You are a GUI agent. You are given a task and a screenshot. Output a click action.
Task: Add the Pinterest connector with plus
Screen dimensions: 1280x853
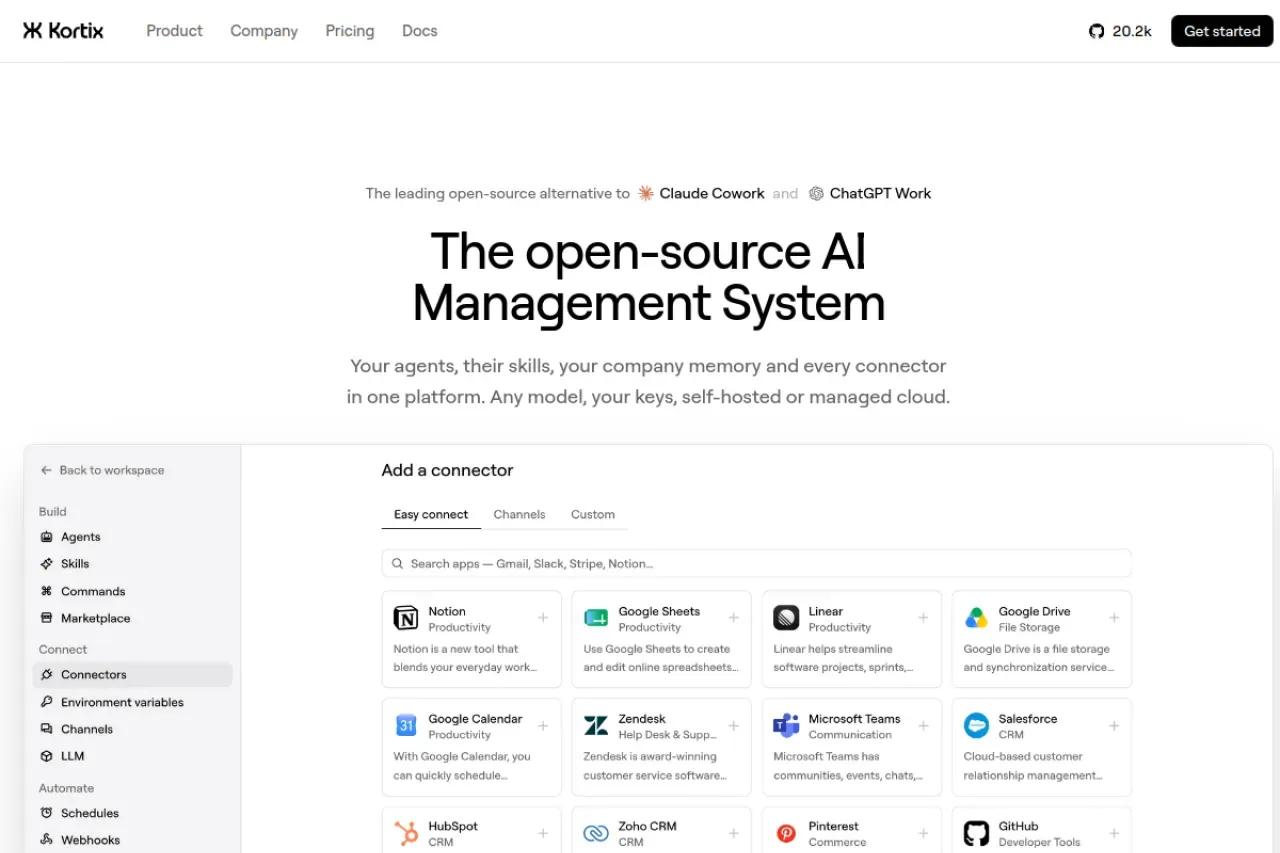(923, 833)
